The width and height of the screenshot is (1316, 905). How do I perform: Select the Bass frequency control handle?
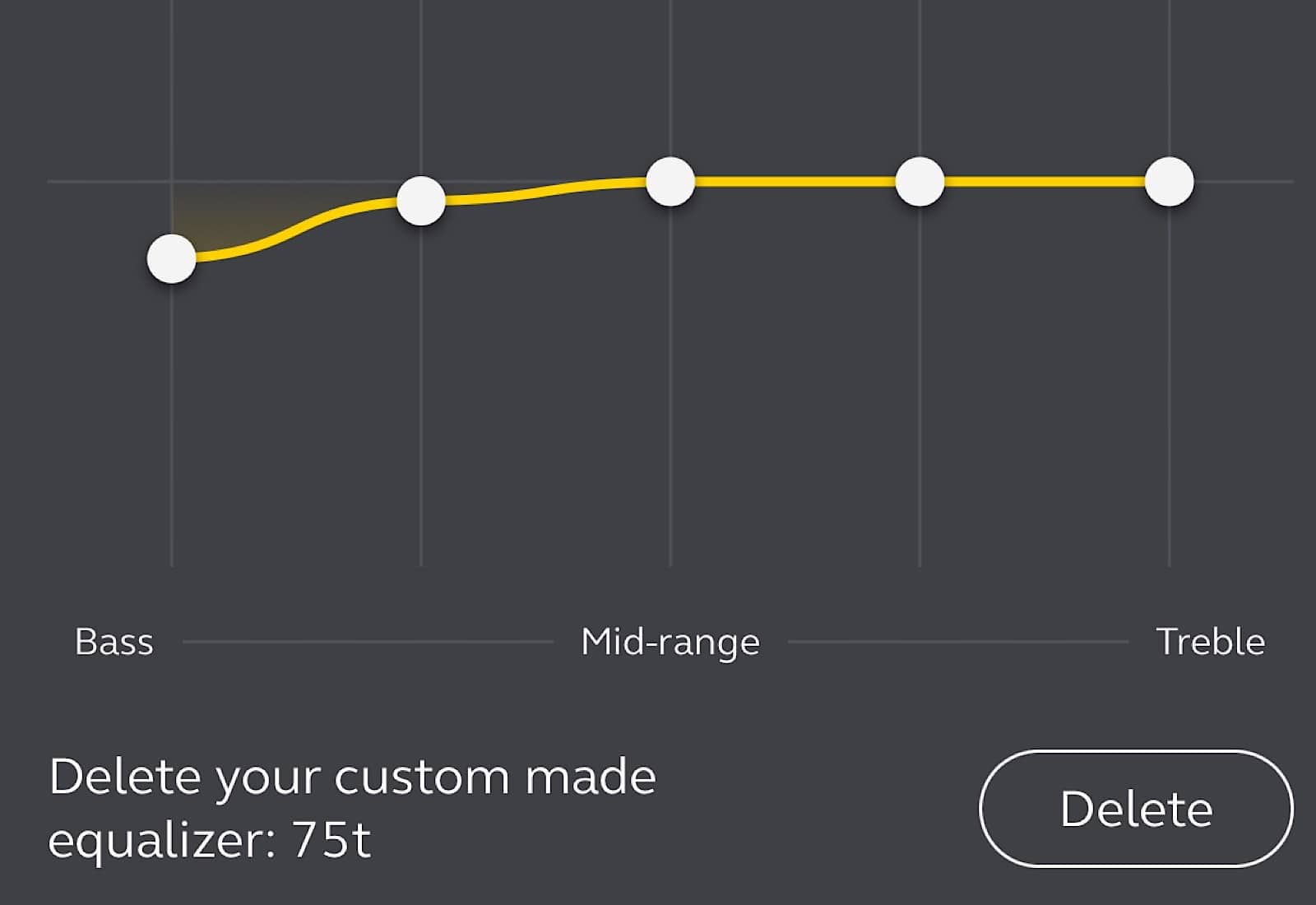pos(173,259)
